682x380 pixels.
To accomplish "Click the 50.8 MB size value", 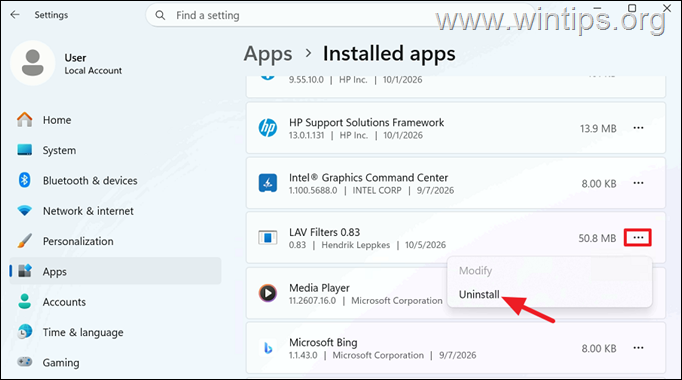I will click(x=597, y=238).
